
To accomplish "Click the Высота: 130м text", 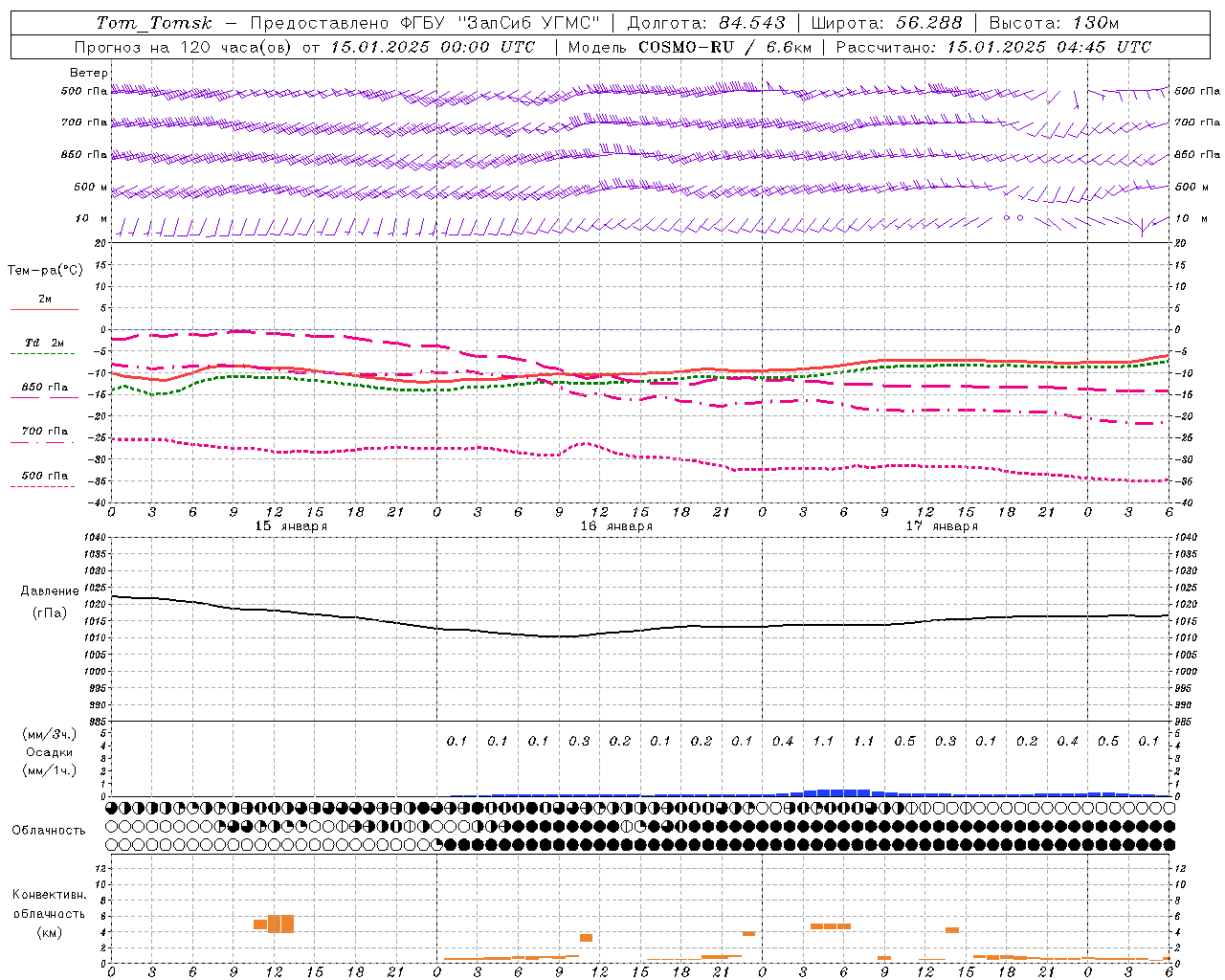I will [1054, 23].
